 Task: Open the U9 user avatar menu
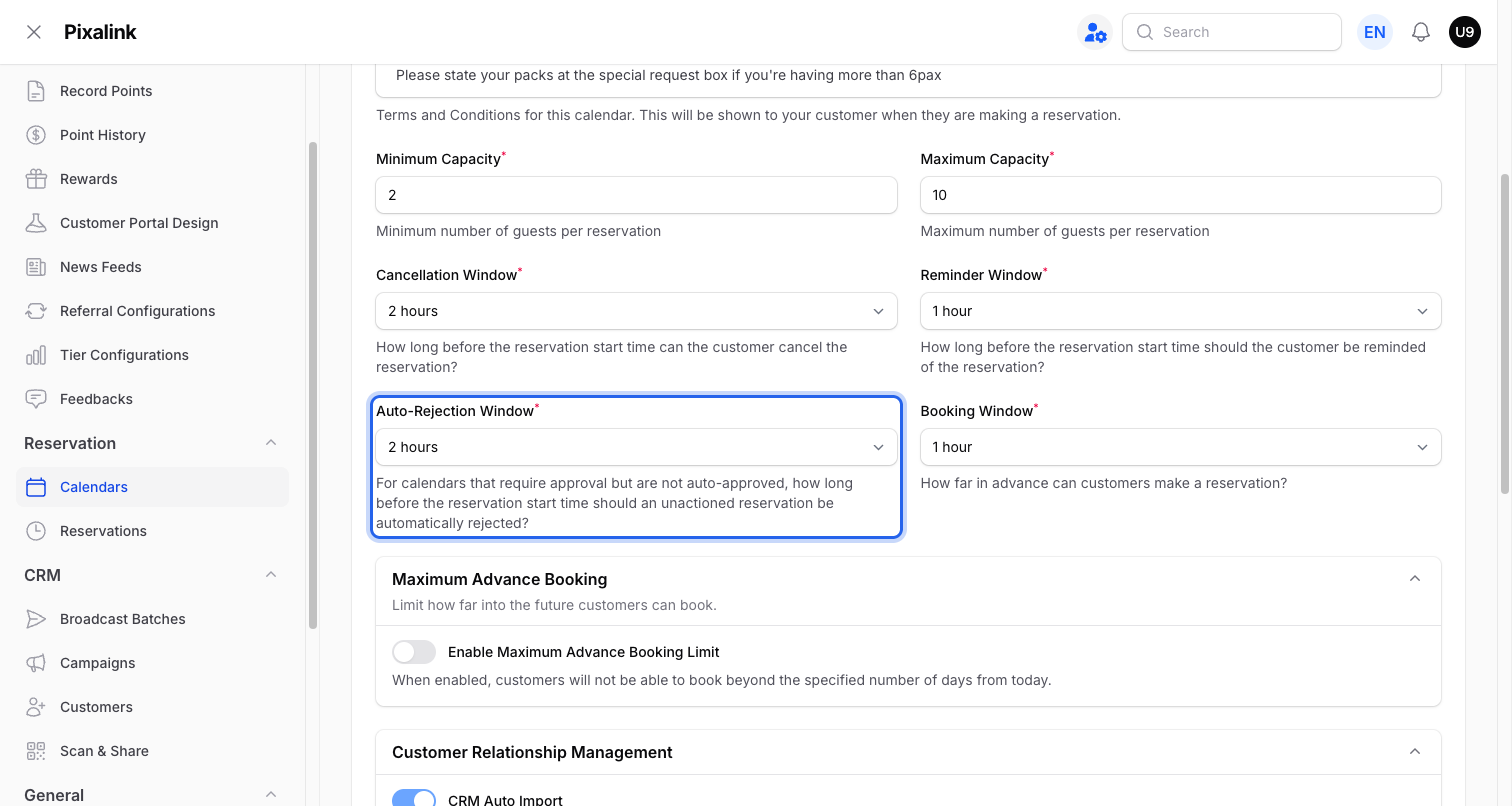point(1465,32)
